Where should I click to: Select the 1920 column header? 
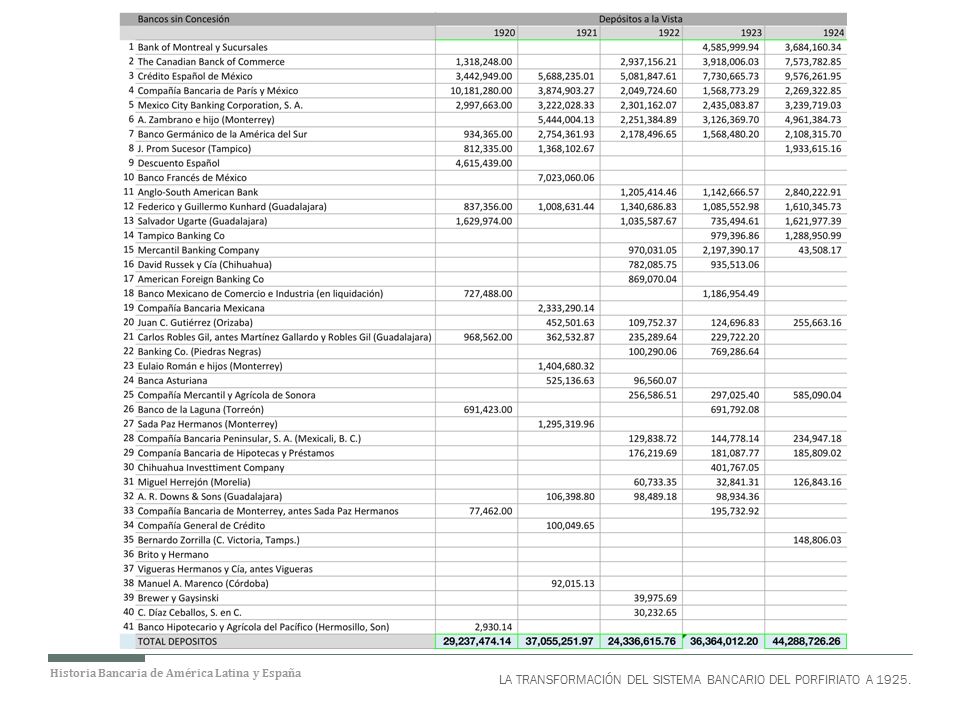(504, 33)
